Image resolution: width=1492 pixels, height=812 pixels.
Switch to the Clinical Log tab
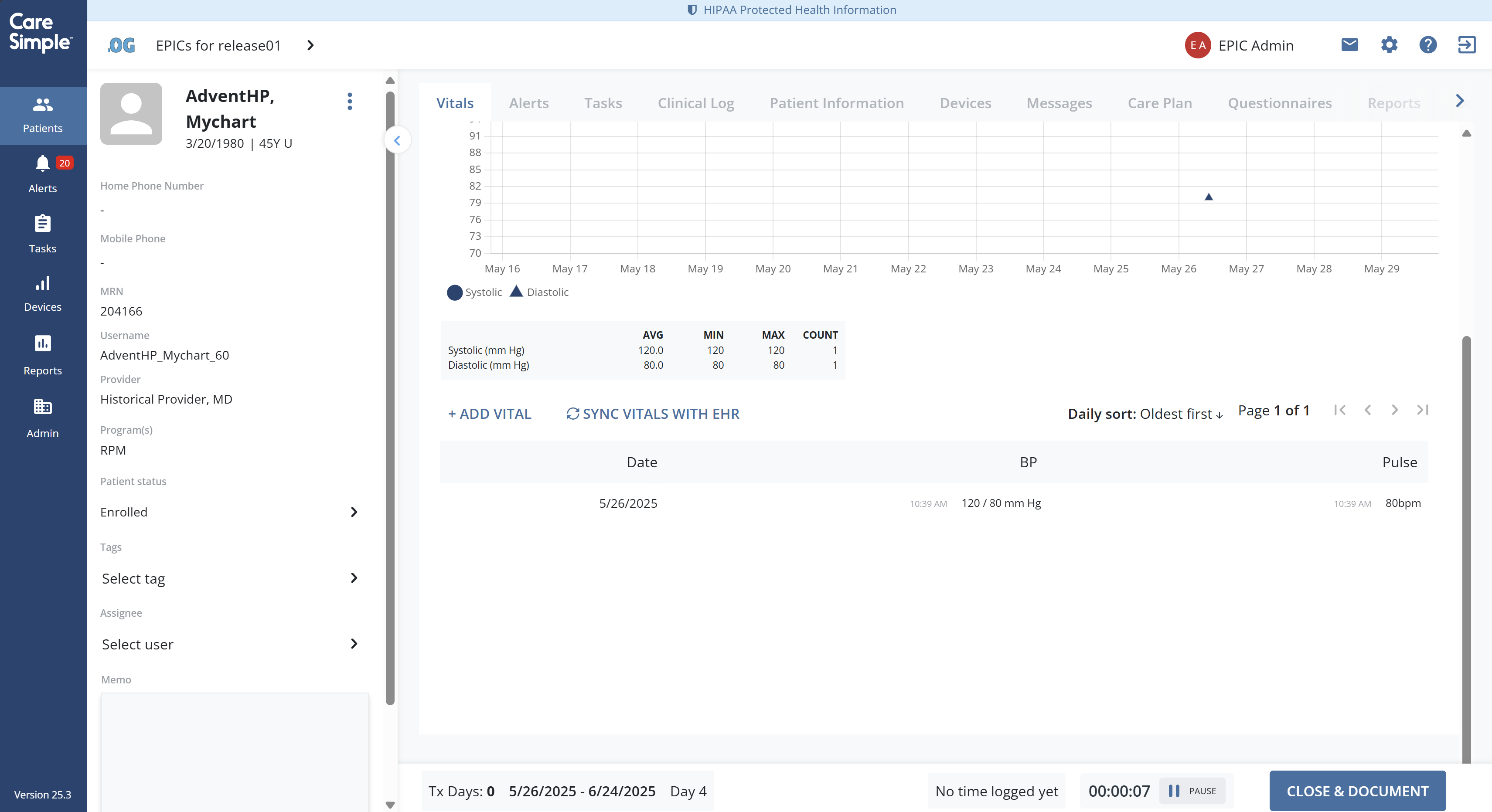pyautogui.click(x=695, y=103)
